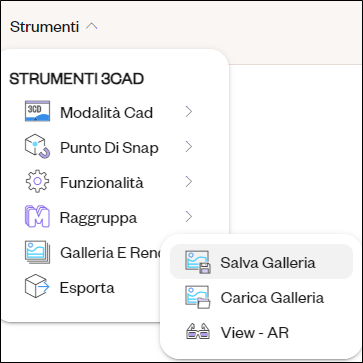Click the Esporta cube arrow icon
The width and height of the screenshot is (363, 363).
point(37,286)
